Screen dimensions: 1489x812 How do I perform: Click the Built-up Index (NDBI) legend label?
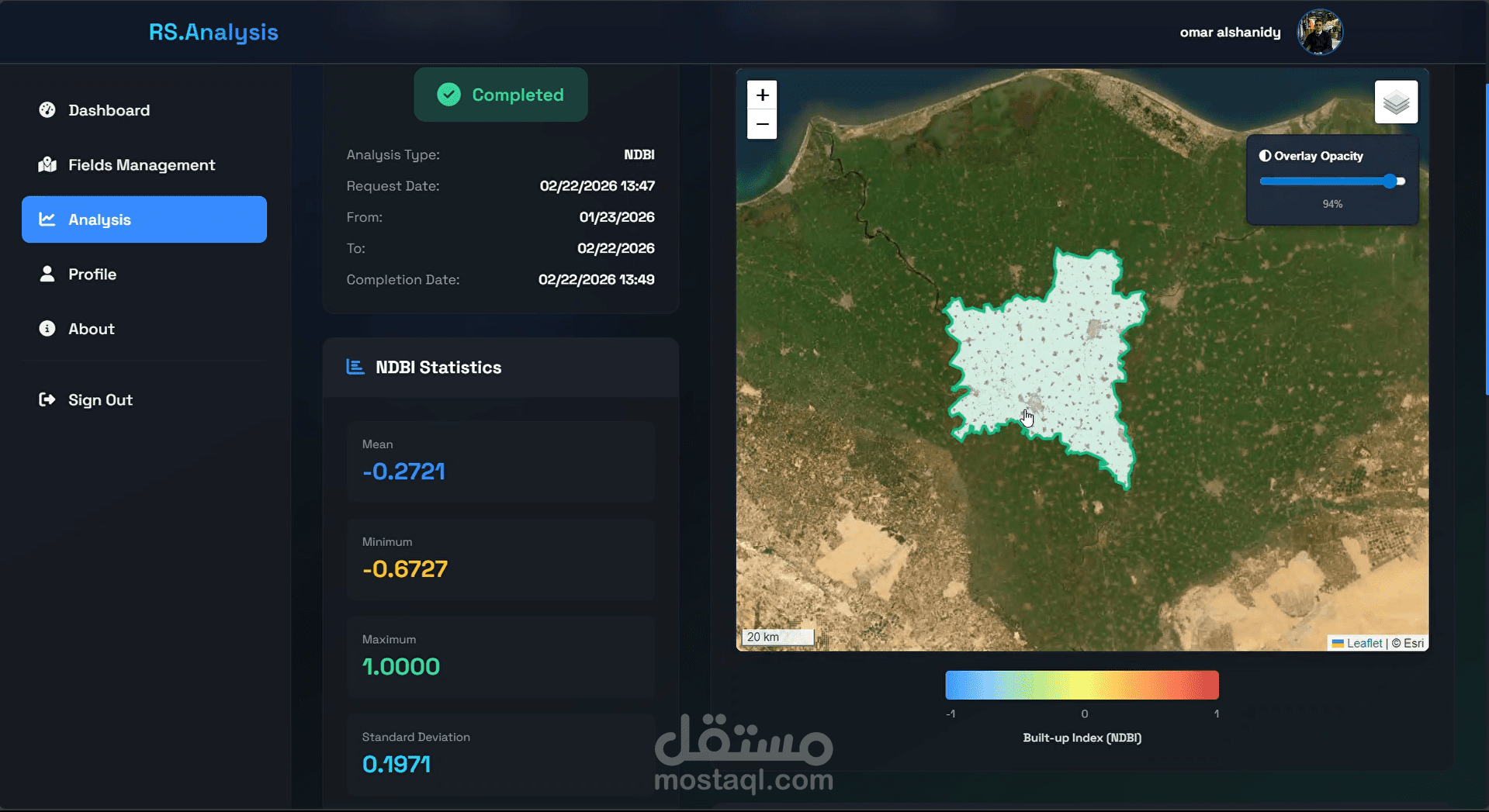click(x=1082, y=738)
